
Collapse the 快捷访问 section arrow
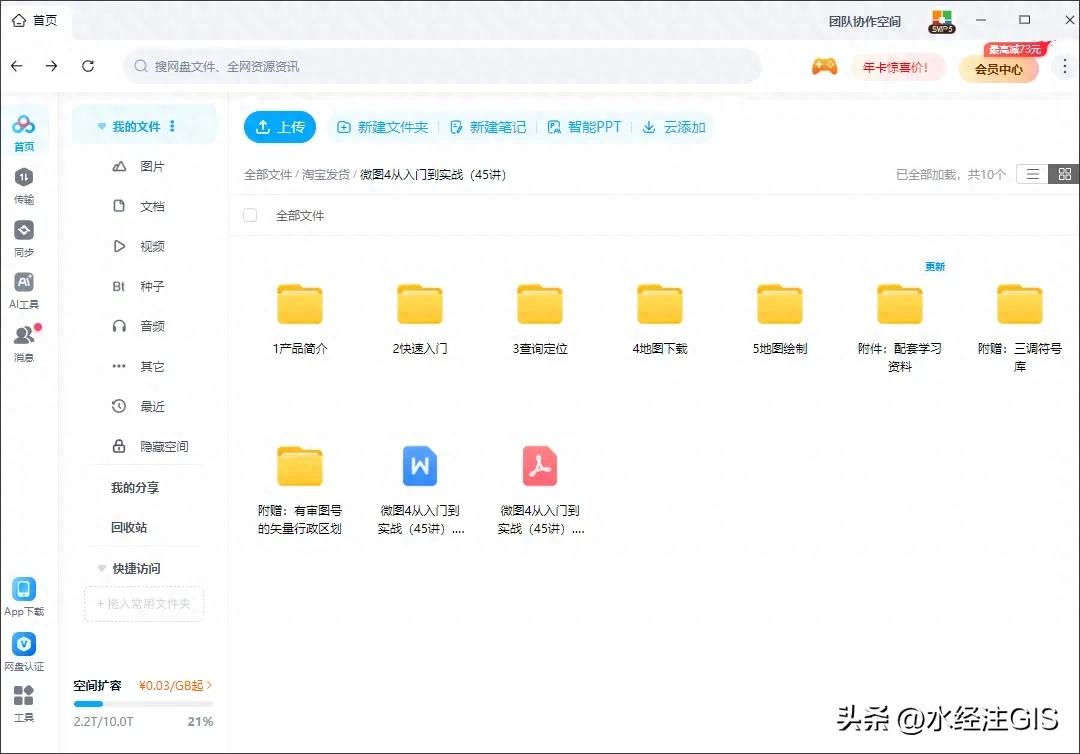point(101,568)
